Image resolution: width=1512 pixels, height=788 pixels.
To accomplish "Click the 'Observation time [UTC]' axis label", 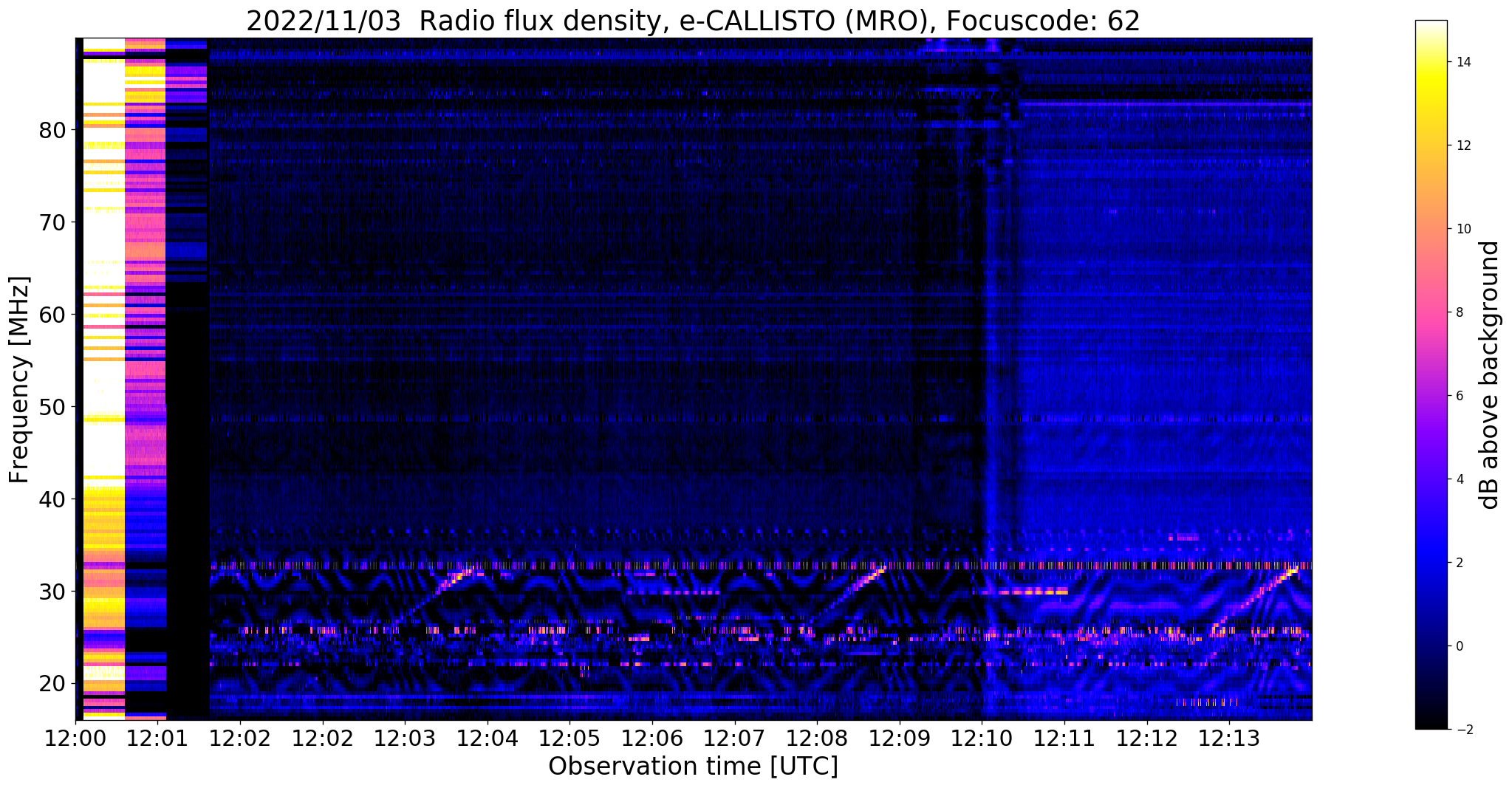I will (693, 767).
